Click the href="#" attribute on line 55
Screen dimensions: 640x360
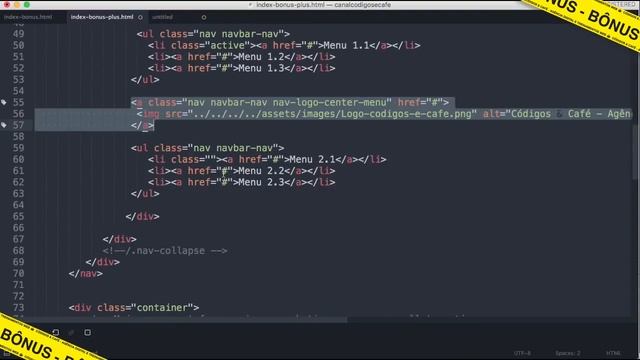pyautogui.click(x=420, y=102)
